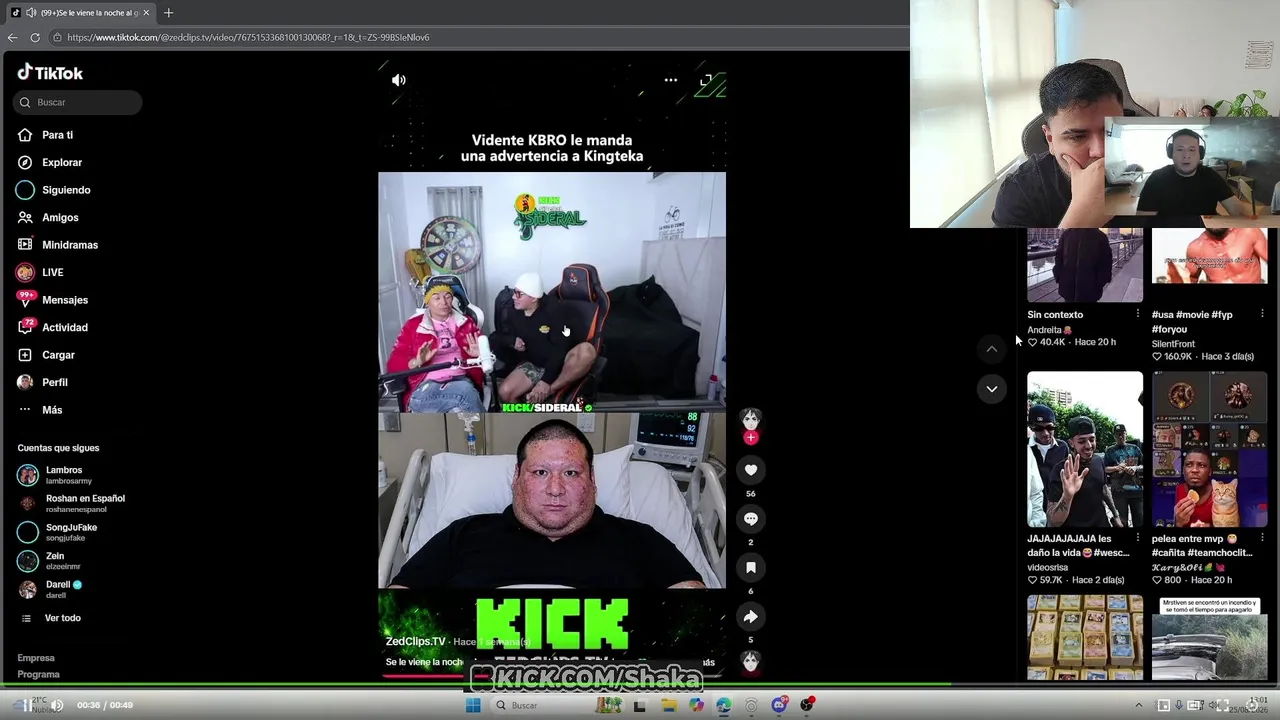Screen dimensions: 1280x720
Task: Open videosrisa creator name
Action: (1047, 567)
